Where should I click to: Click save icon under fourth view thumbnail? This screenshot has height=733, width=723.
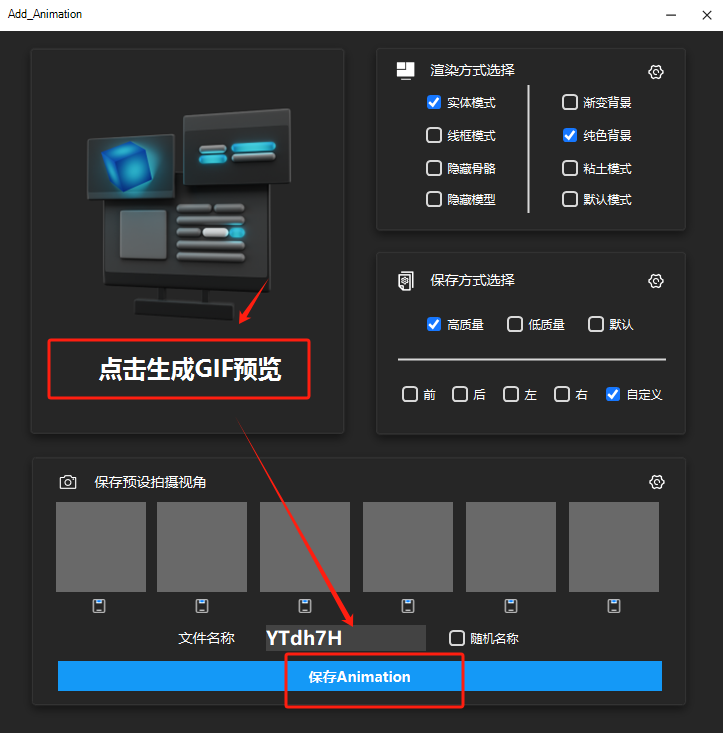408,606
